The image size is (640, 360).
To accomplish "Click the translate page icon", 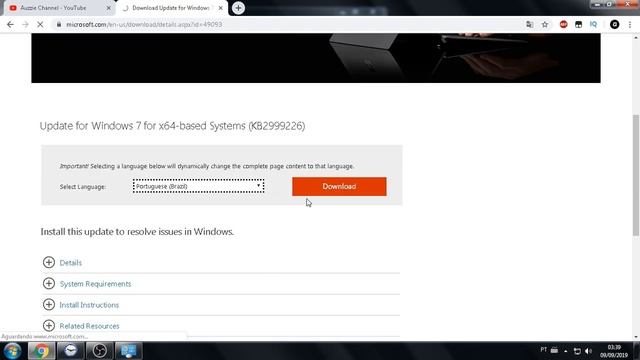I will pyautogui.click(x=529, y=24).
